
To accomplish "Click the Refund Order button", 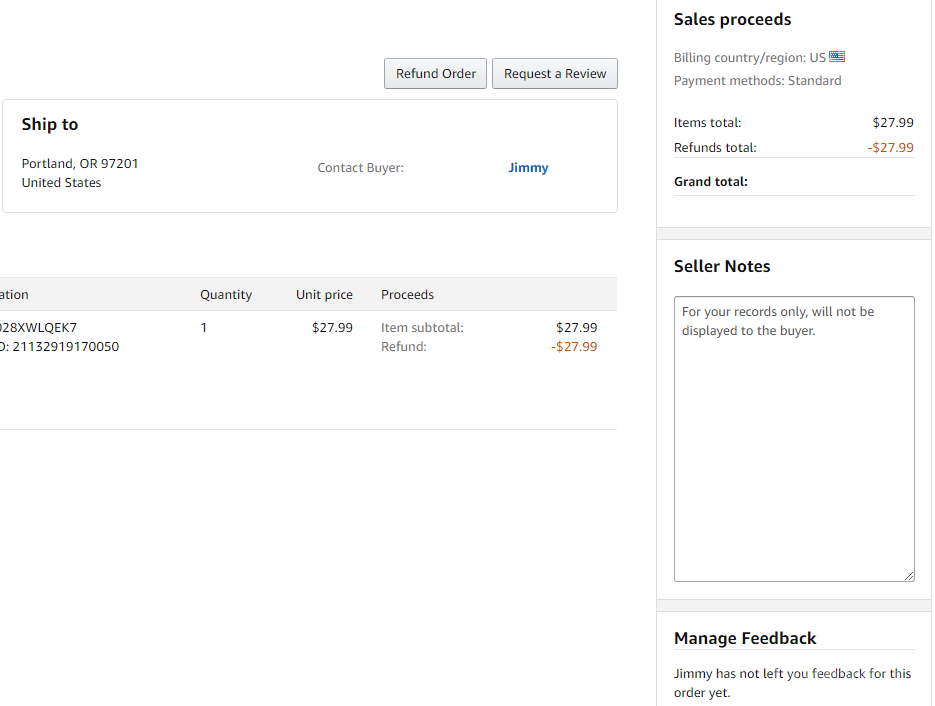I will [x=436, y=74].
